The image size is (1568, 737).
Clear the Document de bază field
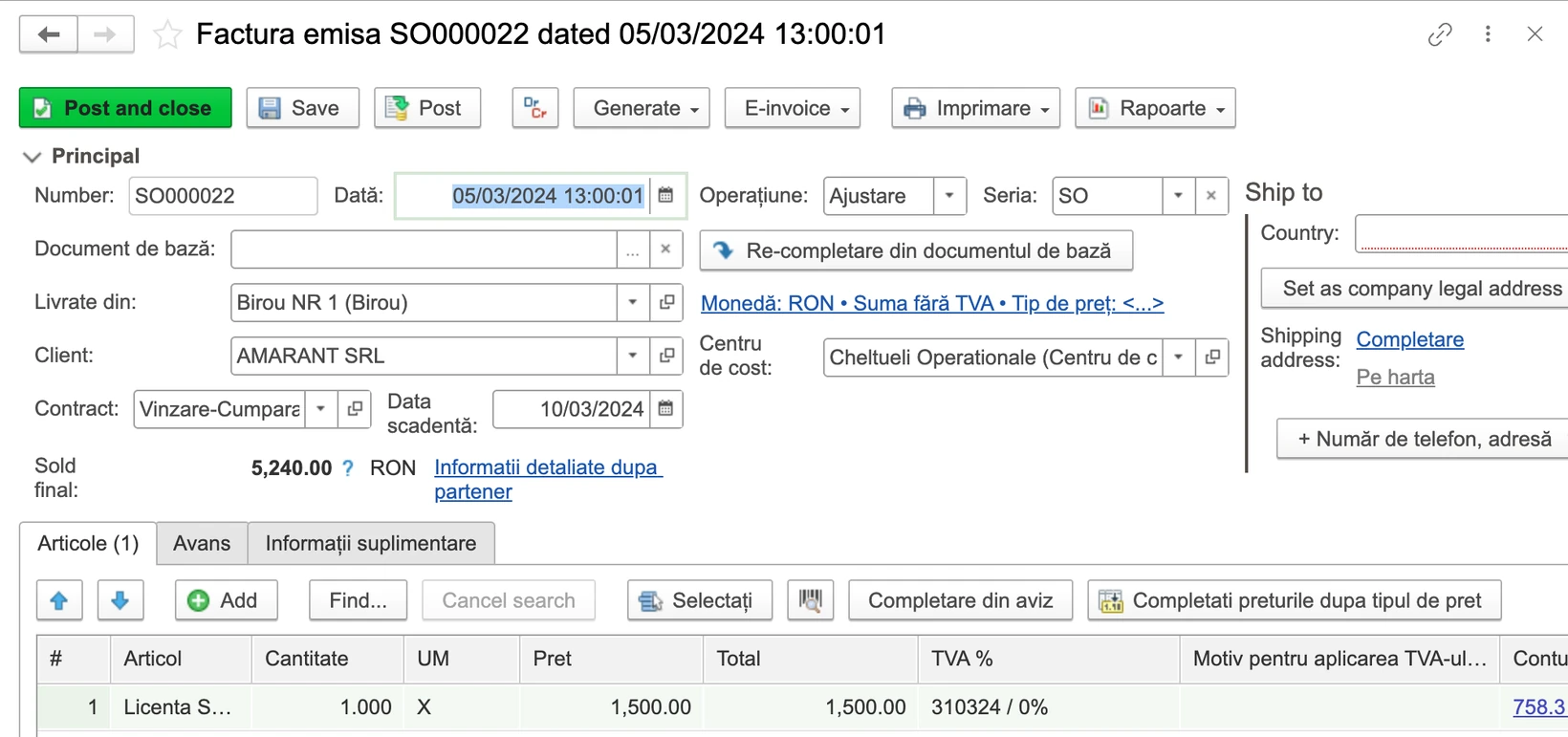[x=666, y=249]
